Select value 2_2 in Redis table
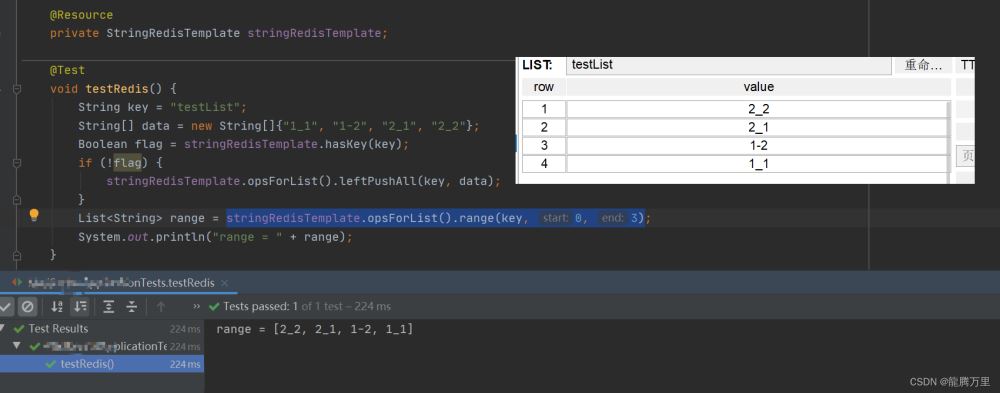1000x393 pixels. coord(758,109)
